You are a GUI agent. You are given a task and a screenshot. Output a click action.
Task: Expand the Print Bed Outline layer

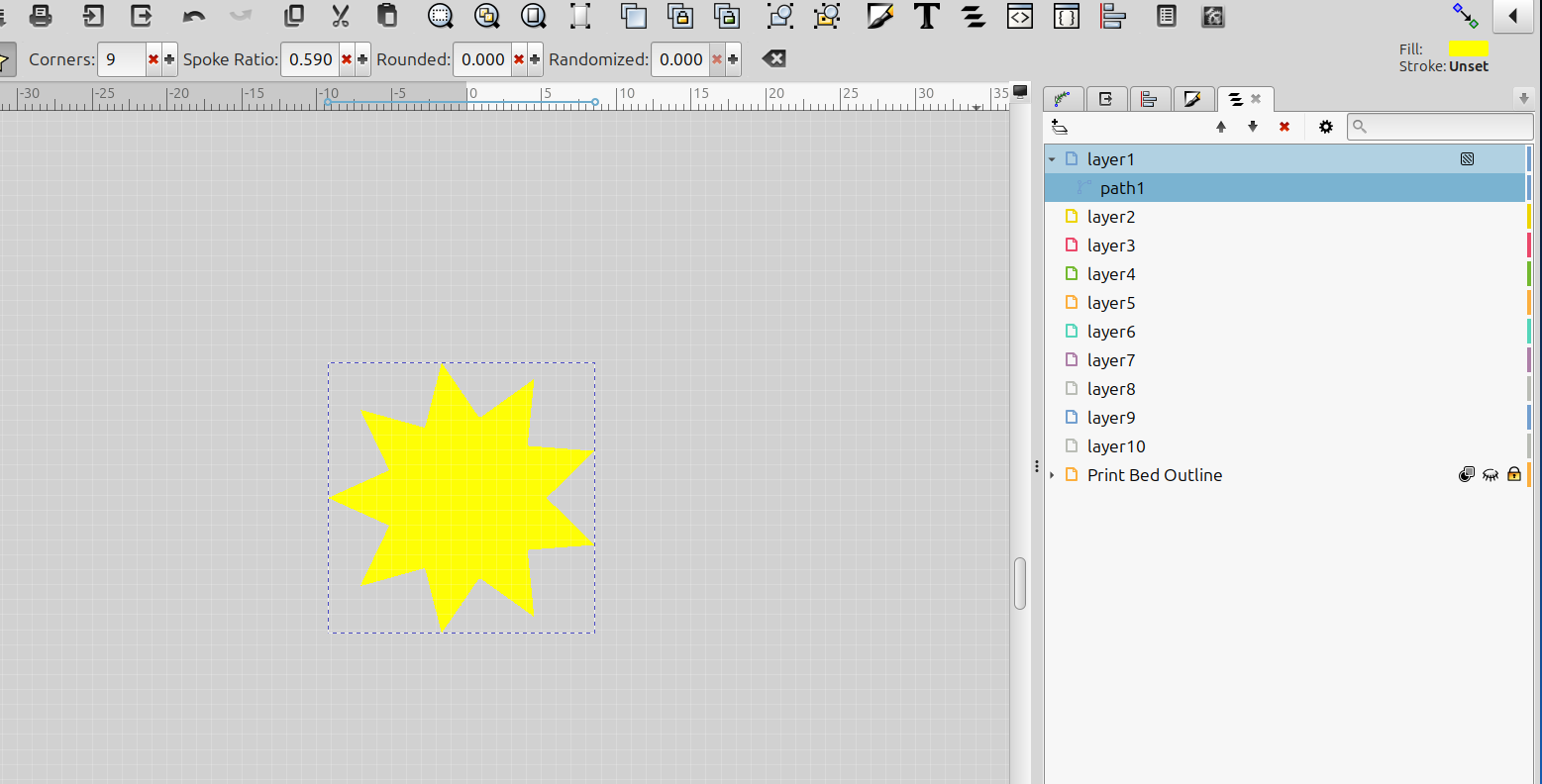pos(1052,475)
